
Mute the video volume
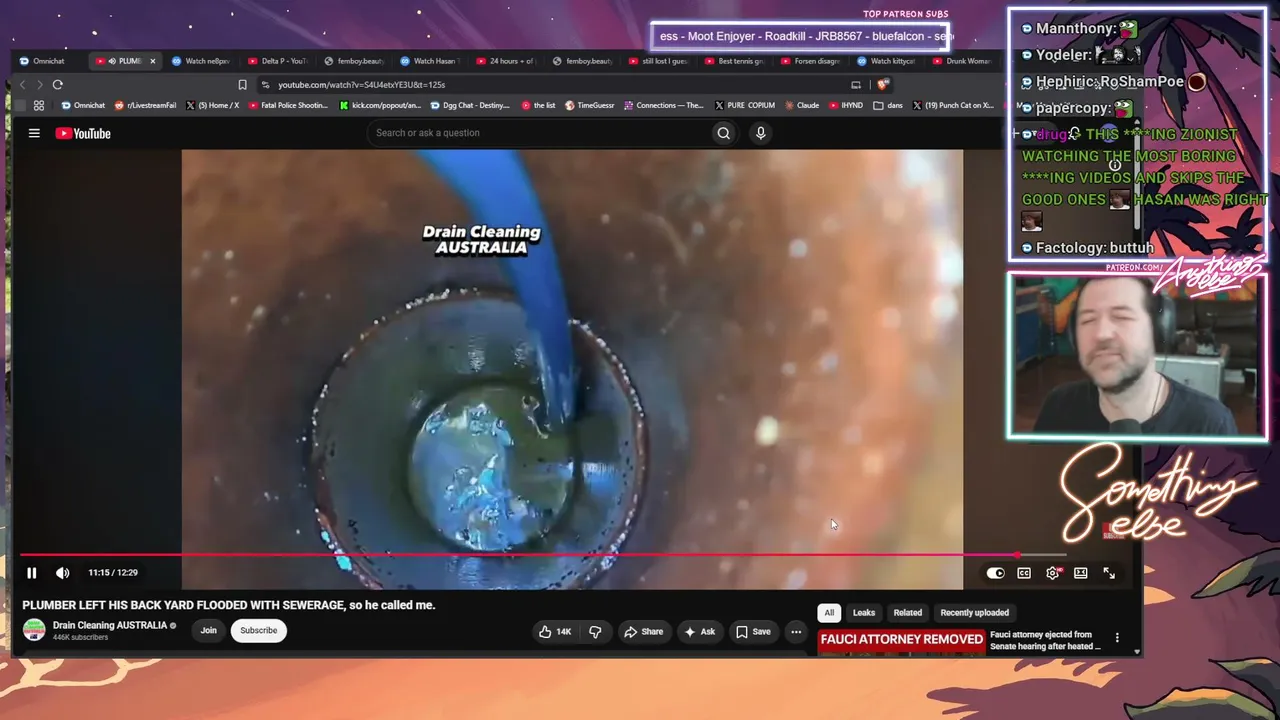pos(62,573)
